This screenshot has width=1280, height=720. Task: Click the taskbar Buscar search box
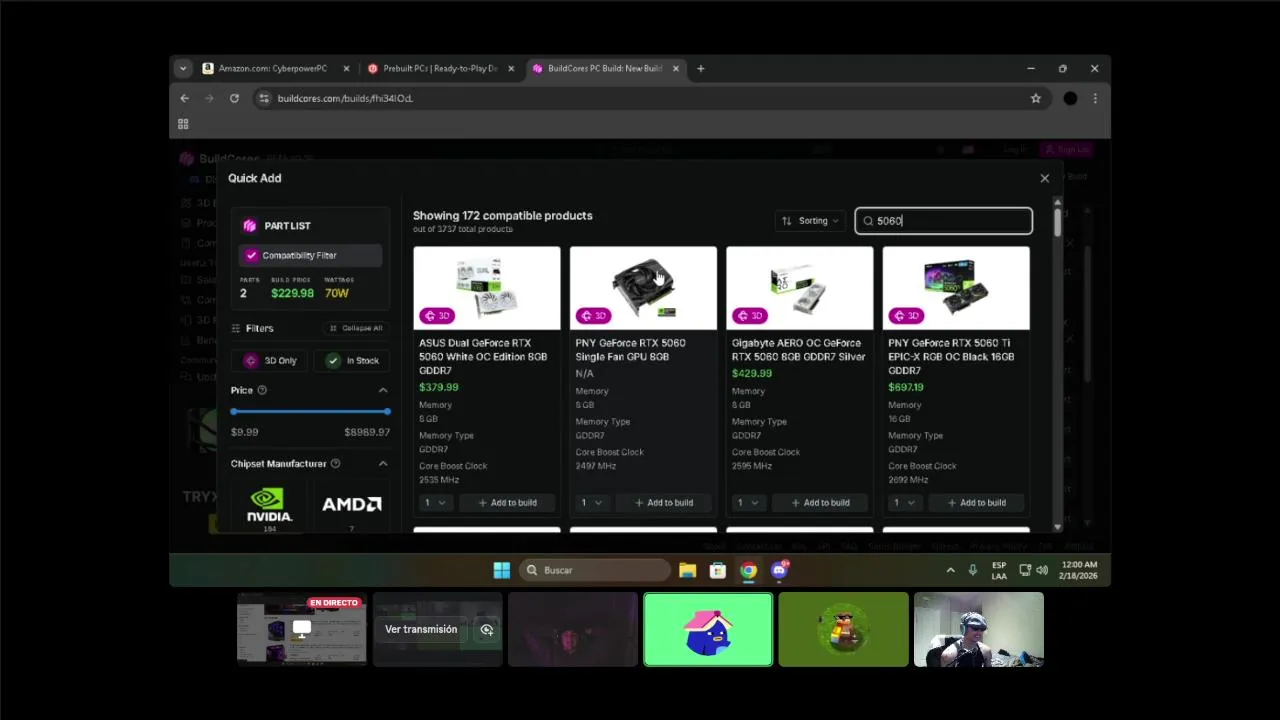click(597, 570)
